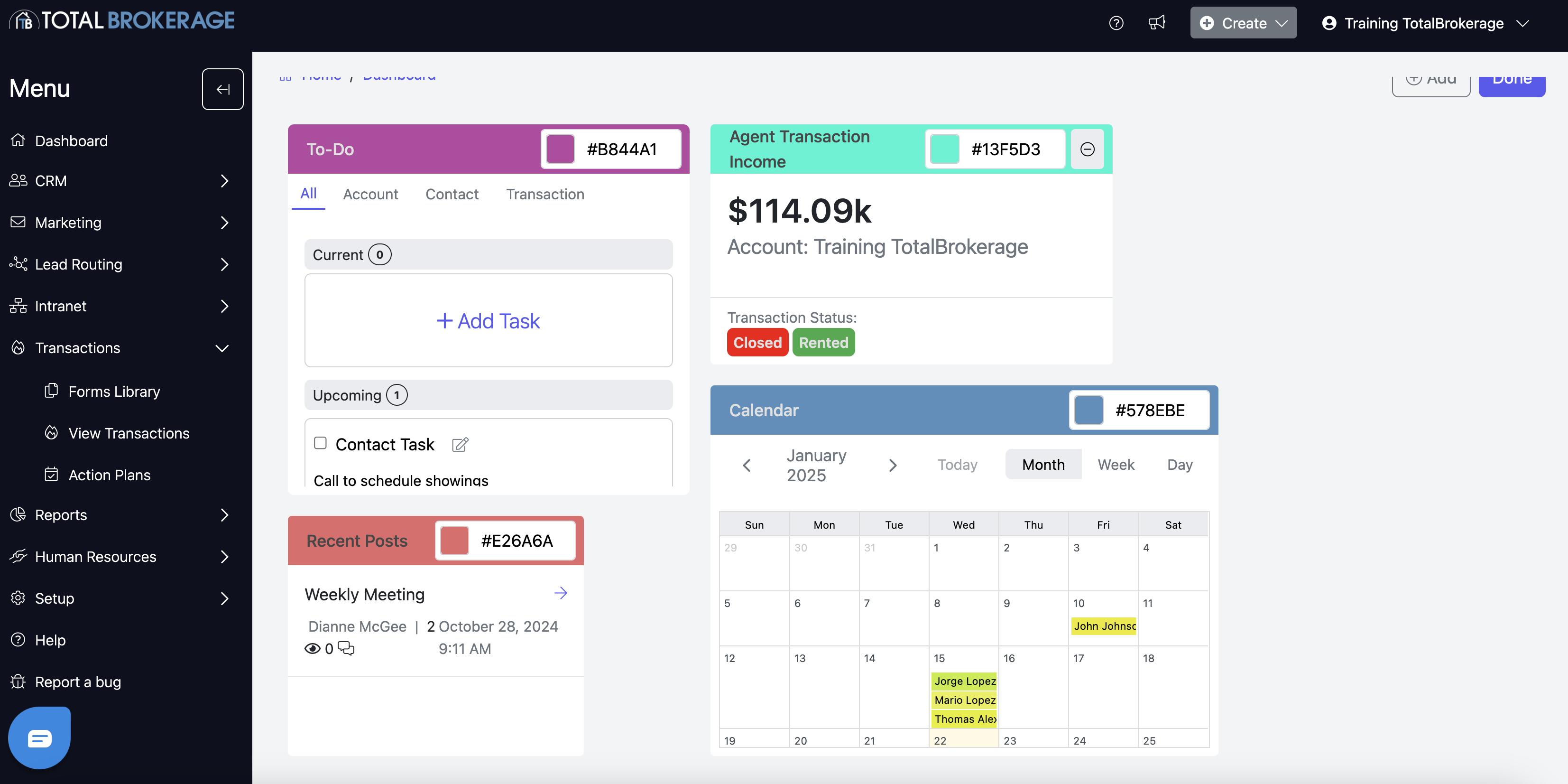
Task: Open the Forms Library menu item
Action: coord(114,392)
